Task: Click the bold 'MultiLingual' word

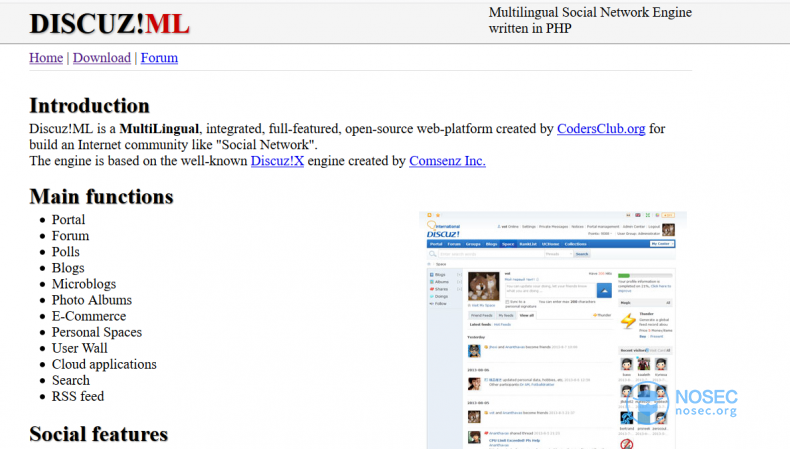Action: pos(159,129)
